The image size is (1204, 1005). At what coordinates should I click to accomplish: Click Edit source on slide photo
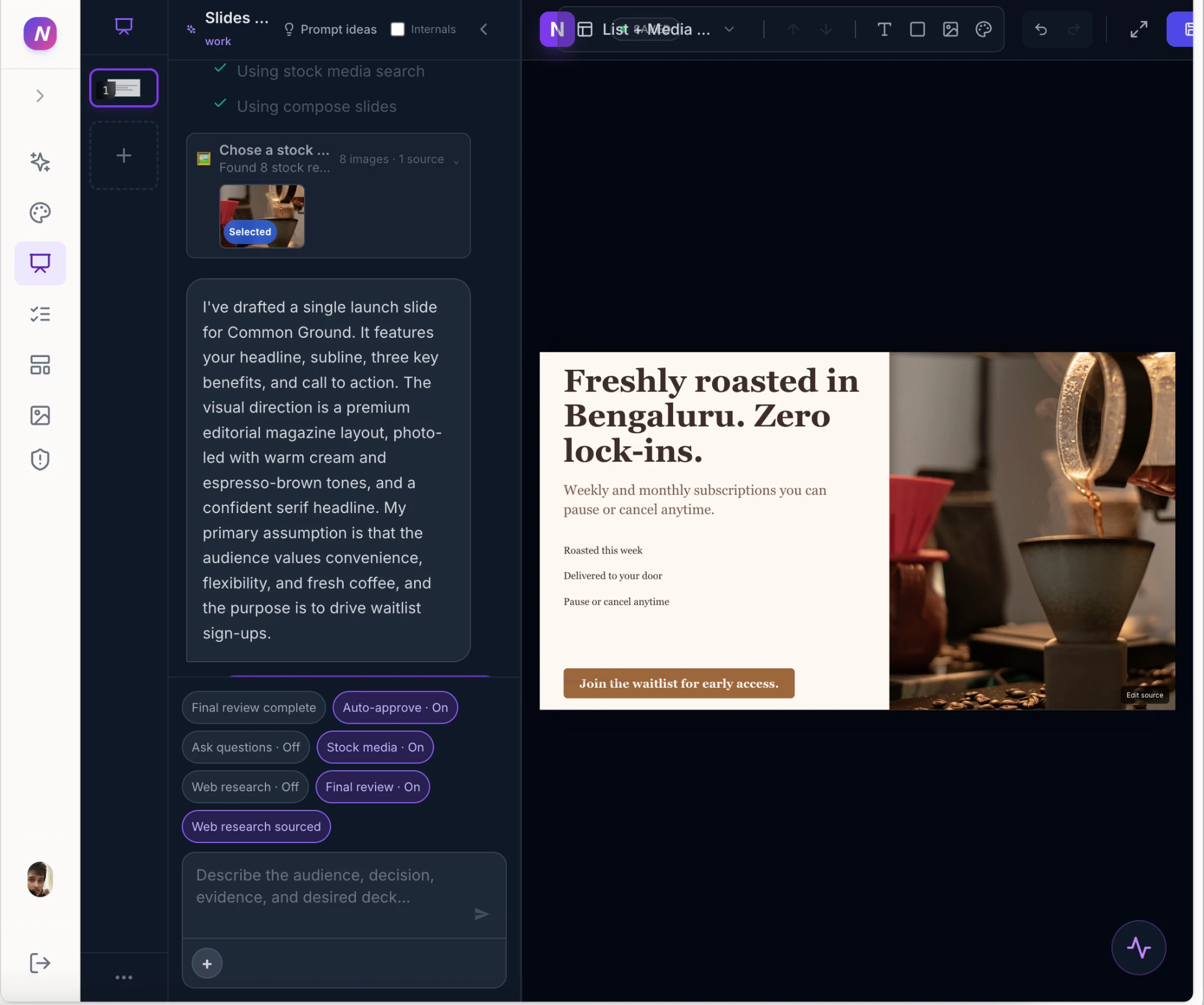[x=1144, y=695]
